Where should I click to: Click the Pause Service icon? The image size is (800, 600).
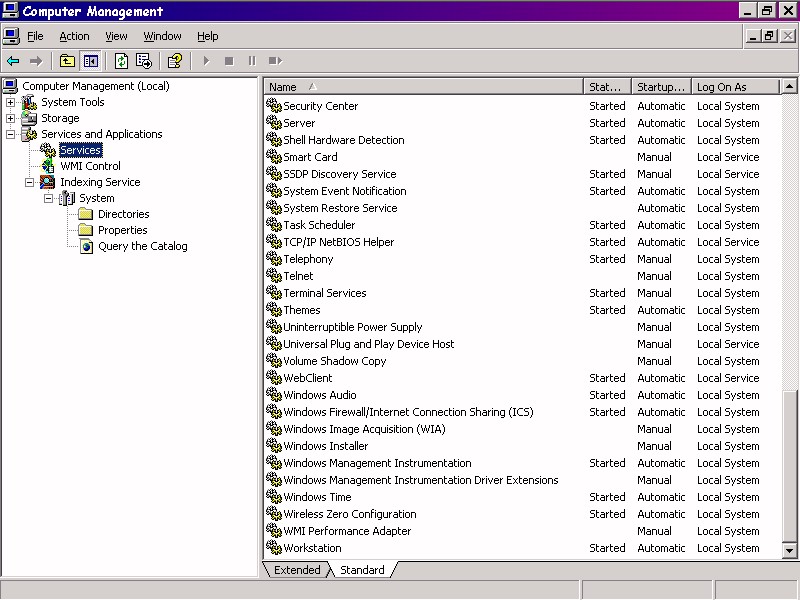pos(252,61)
